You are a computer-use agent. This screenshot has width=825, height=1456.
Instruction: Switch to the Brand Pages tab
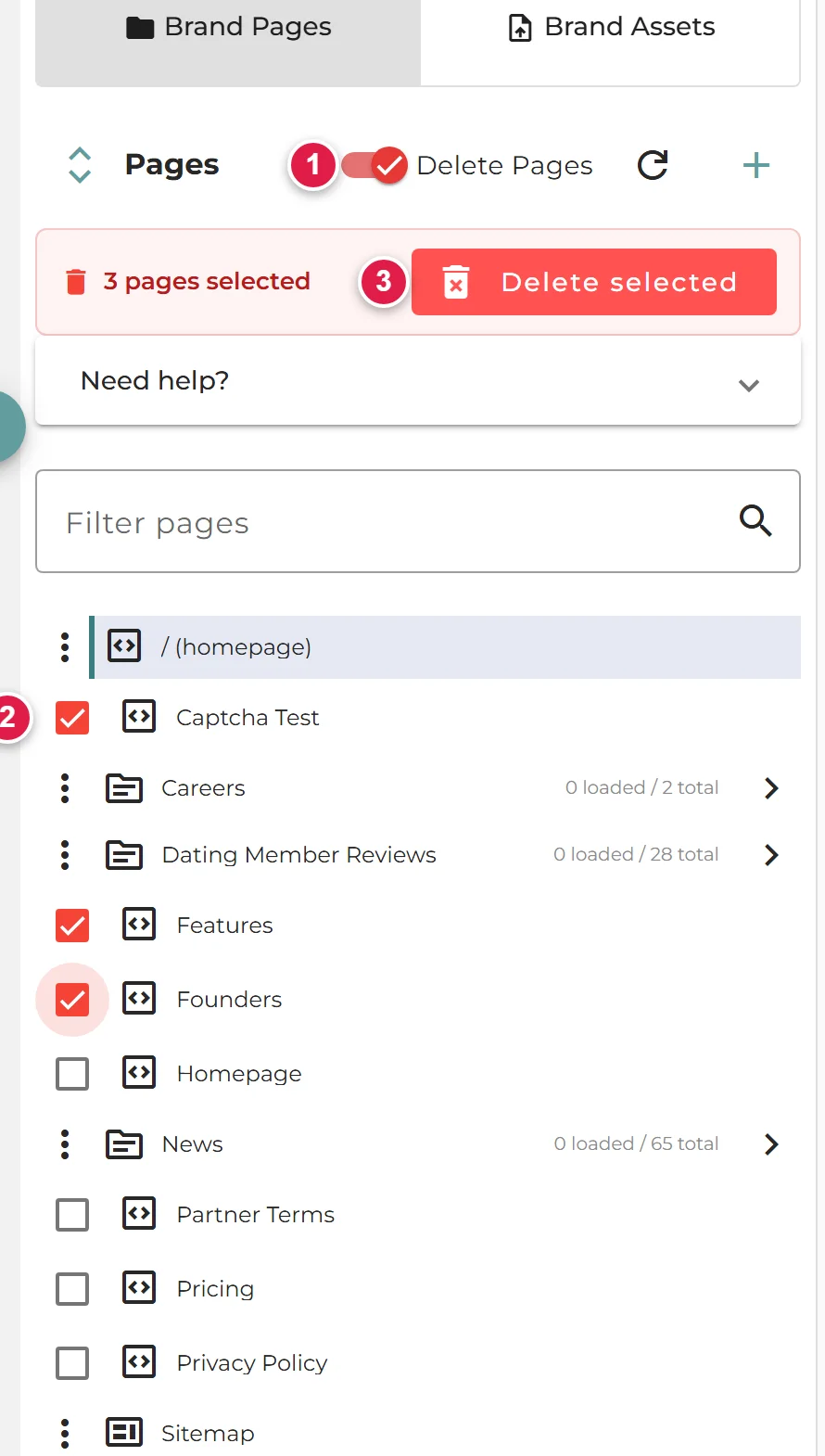click(x=228, y=42)
